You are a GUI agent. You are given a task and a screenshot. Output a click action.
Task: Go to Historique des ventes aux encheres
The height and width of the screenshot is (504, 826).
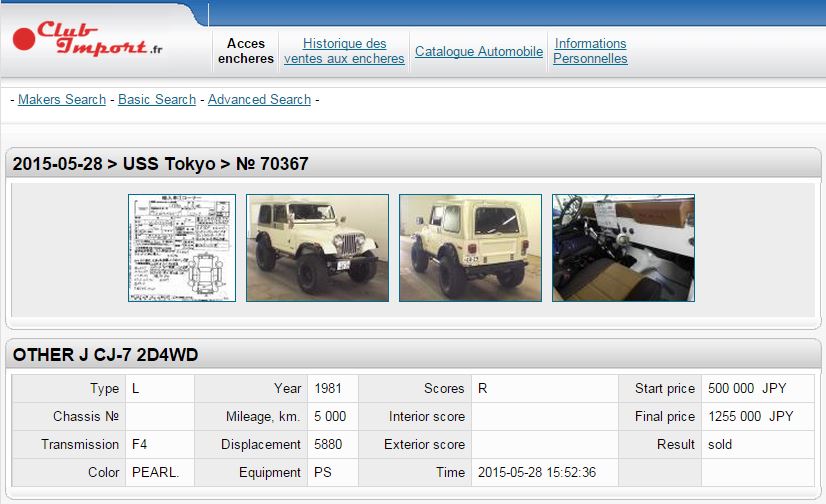(344, 51)
